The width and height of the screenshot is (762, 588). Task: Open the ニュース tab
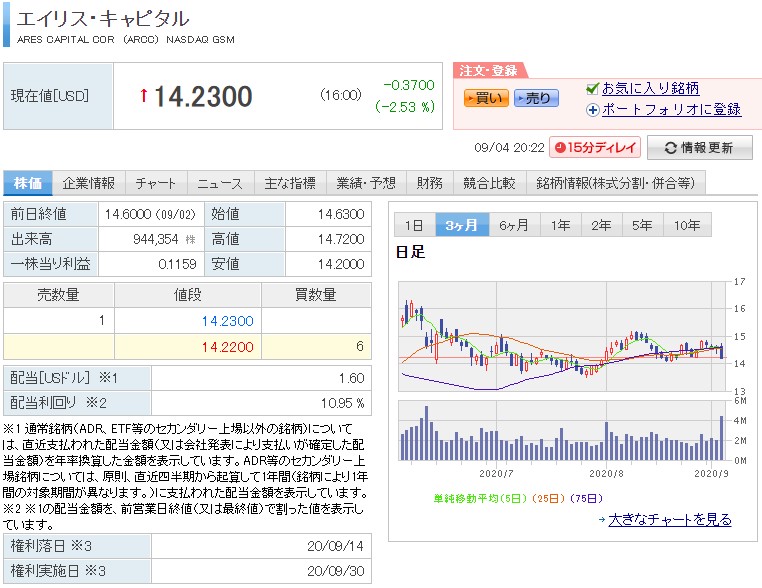(219, 183)
